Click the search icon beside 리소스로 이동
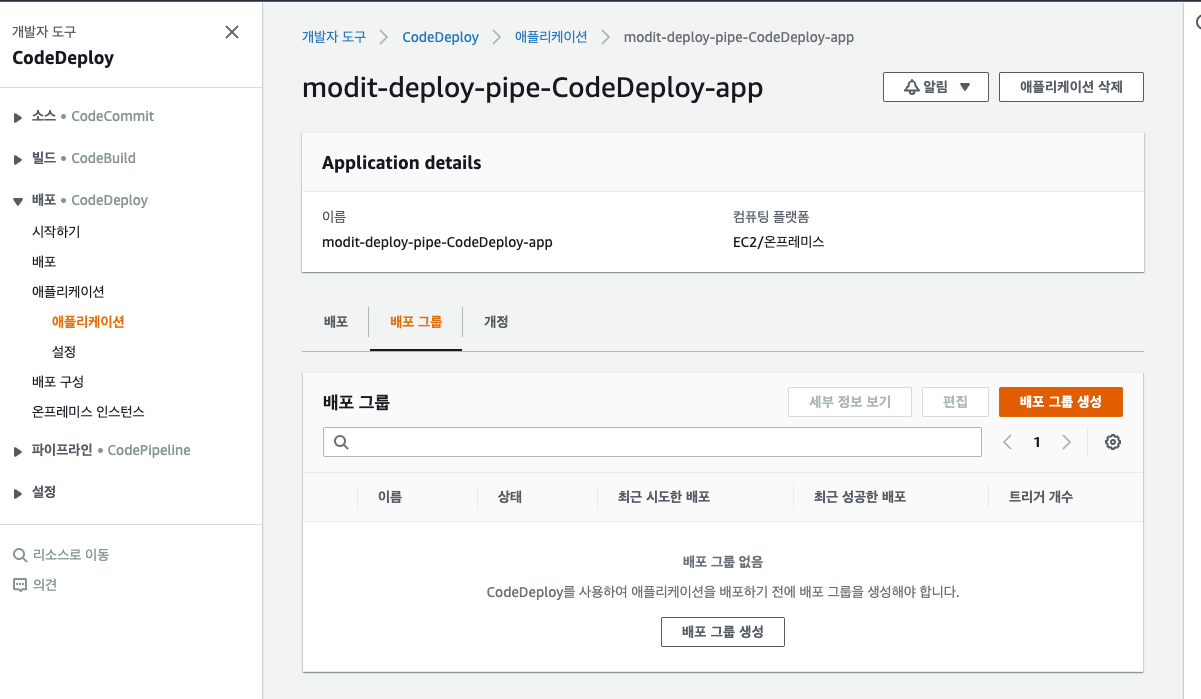 point(20,555)
